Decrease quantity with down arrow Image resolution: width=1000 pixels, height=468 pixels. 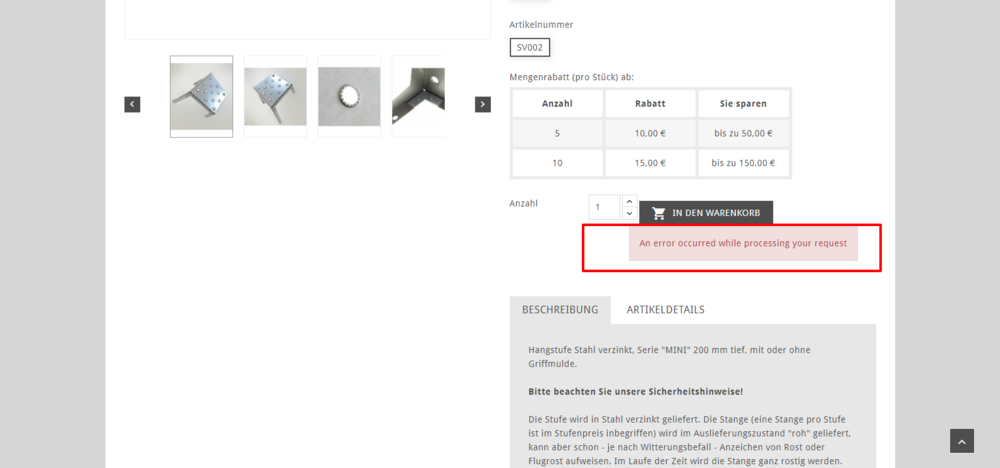point(629,214)
